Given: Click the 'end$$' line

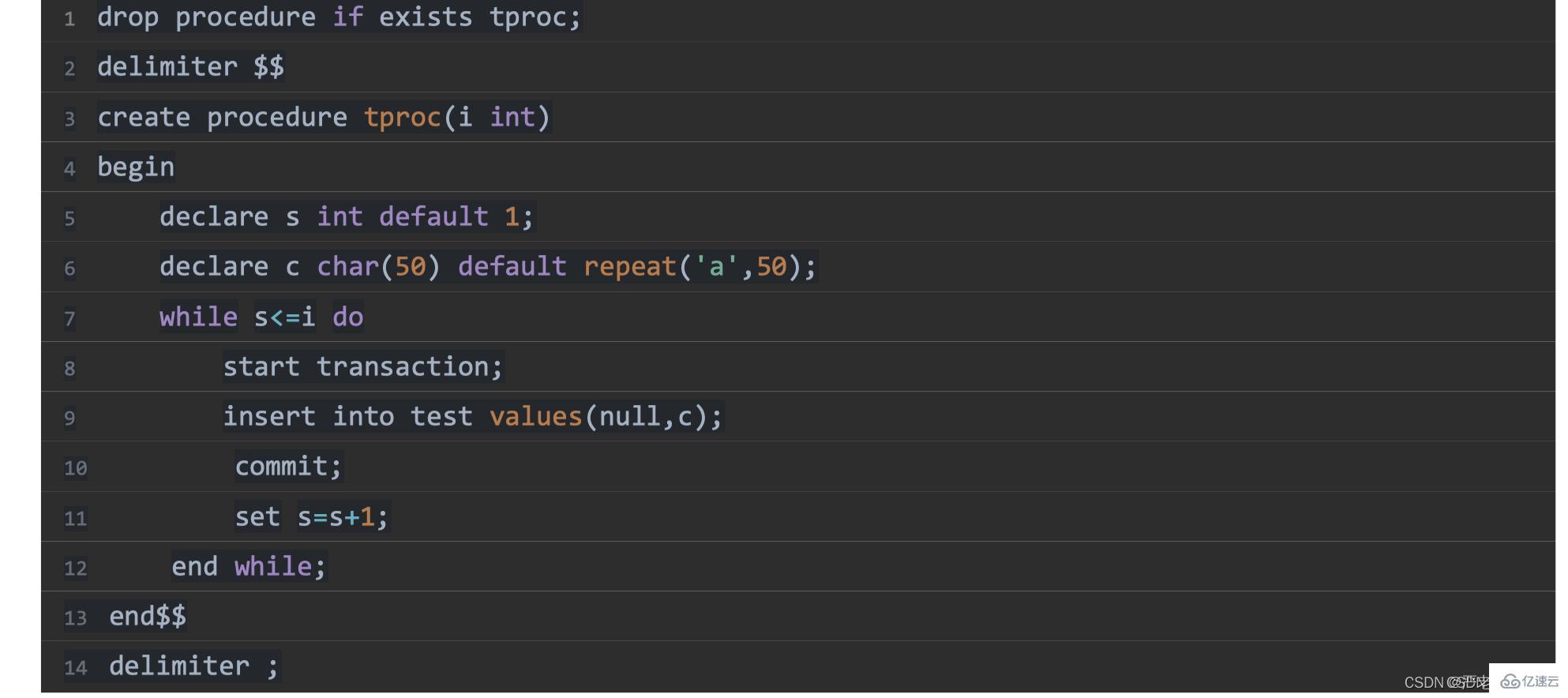Looking at the screenshot, I should tap(148, 616).
